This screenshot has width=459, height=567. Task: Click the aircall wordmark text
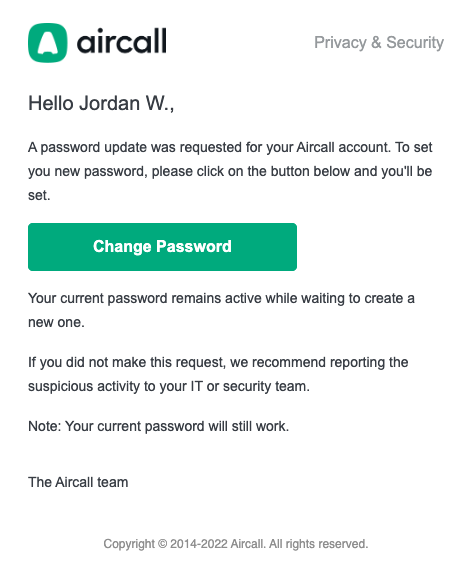click(x=122, y=41)
